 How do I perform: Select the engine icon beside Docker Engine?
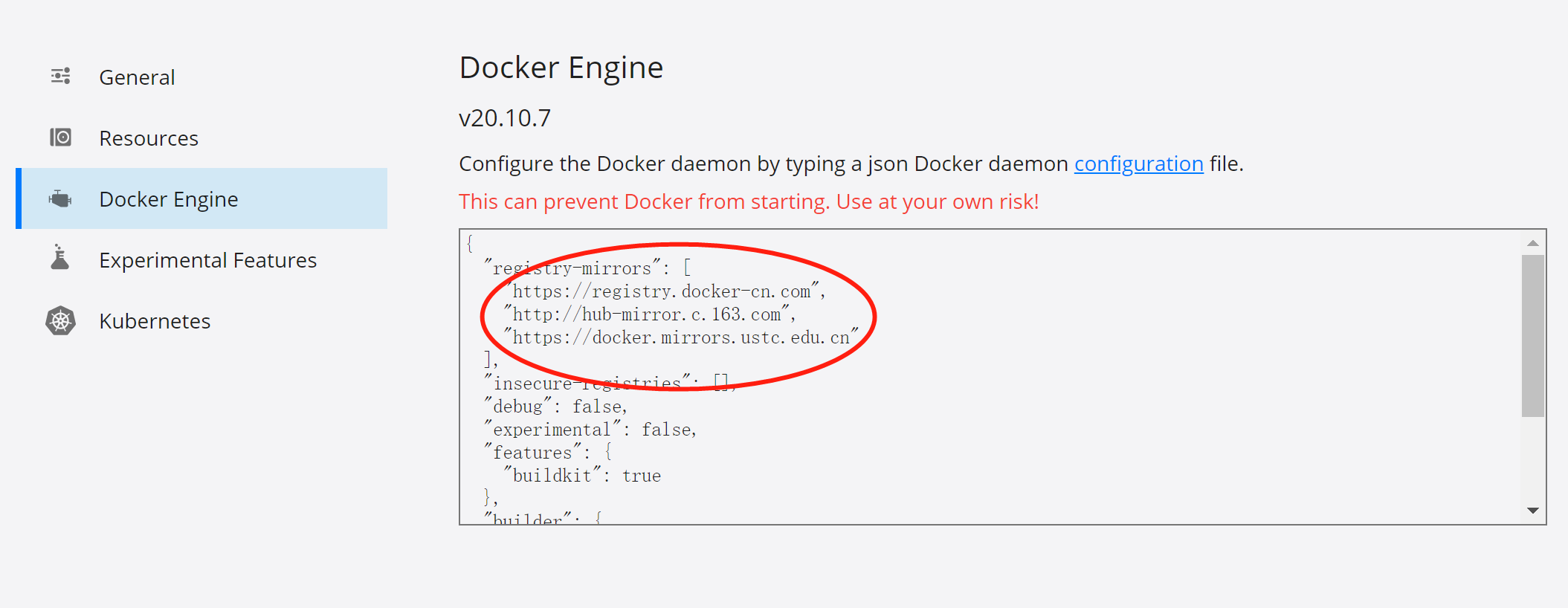[60, 198]
